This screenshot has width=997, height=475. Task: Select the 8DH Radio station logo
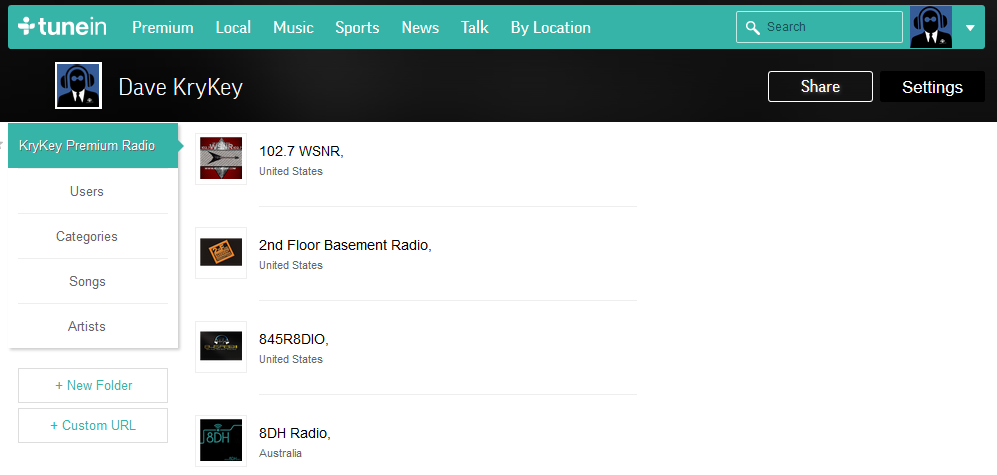221,441
